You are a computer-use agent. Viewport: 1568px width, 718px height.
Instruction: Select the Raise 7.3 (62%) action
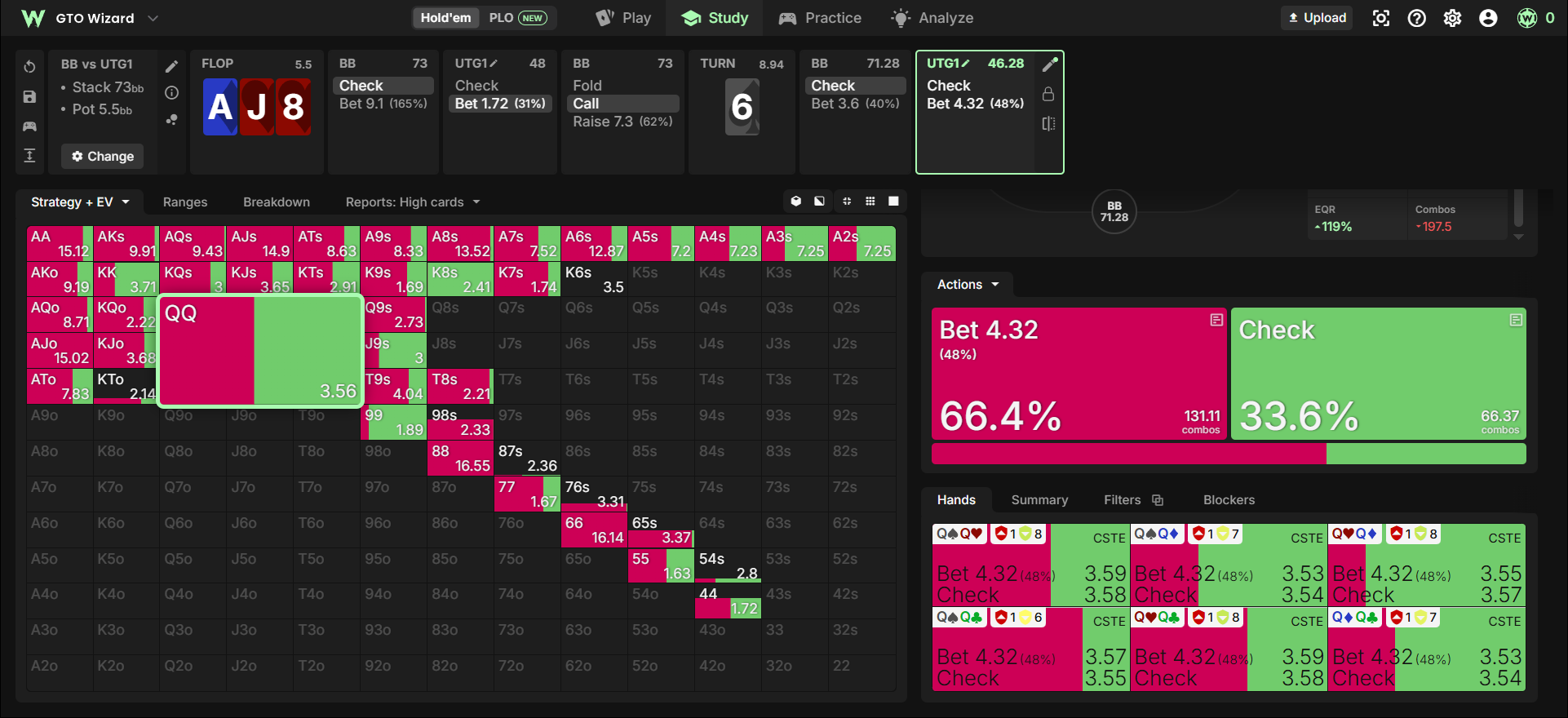tap(622, 122)
